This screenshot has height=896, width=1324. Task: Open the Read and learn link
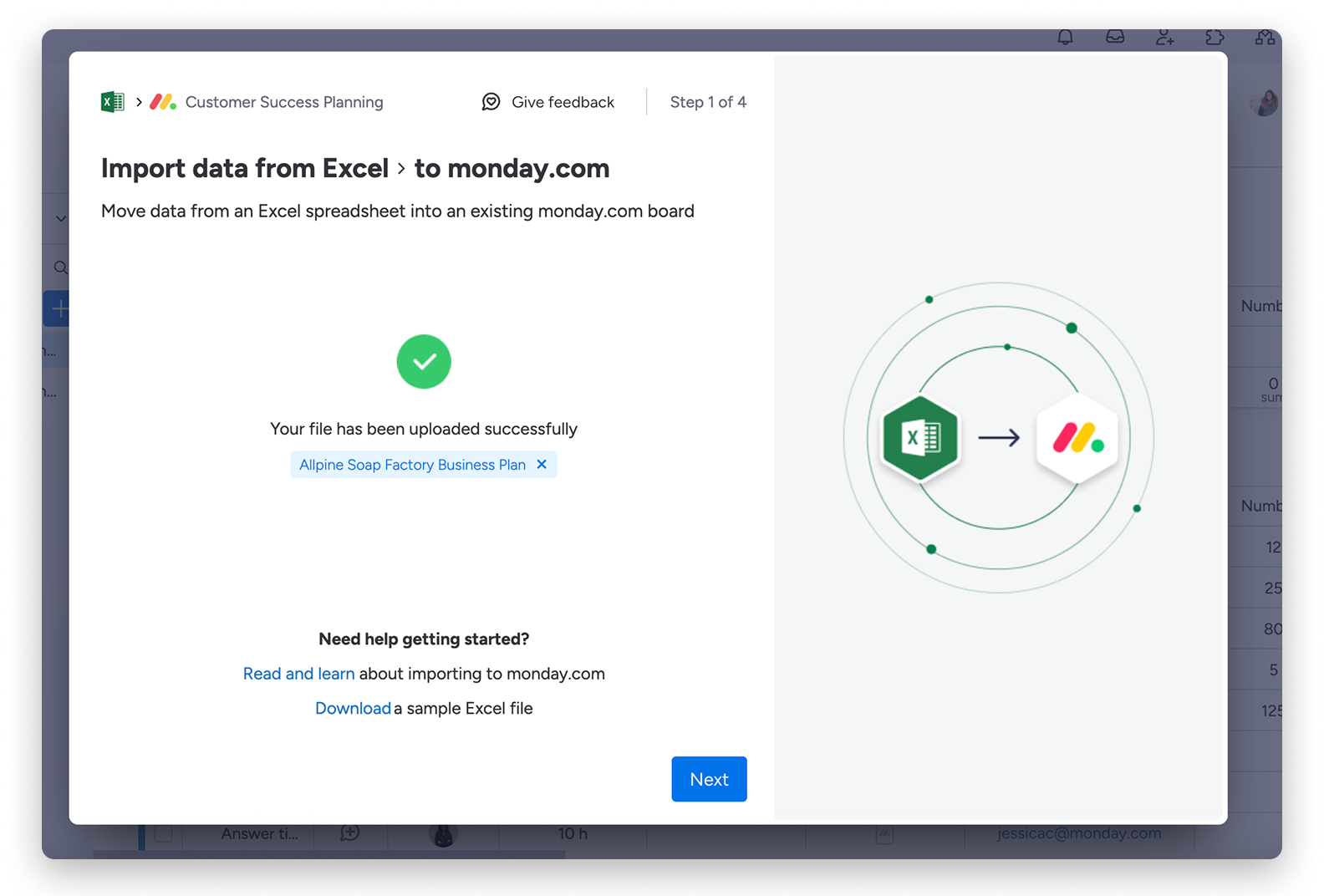(x=298, y=674)
